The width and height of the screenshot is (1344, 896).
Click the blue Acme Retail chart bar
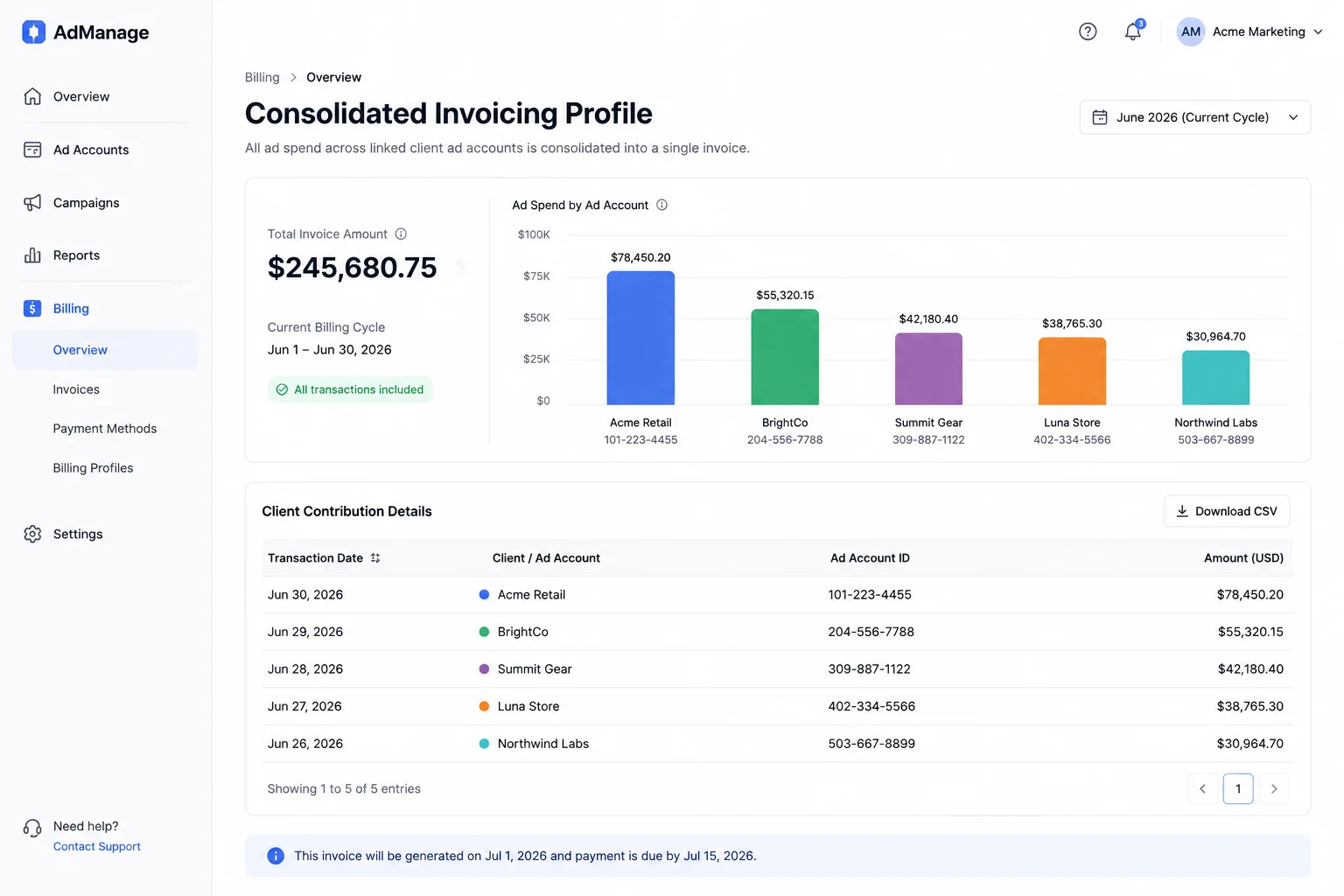[640, 338]
